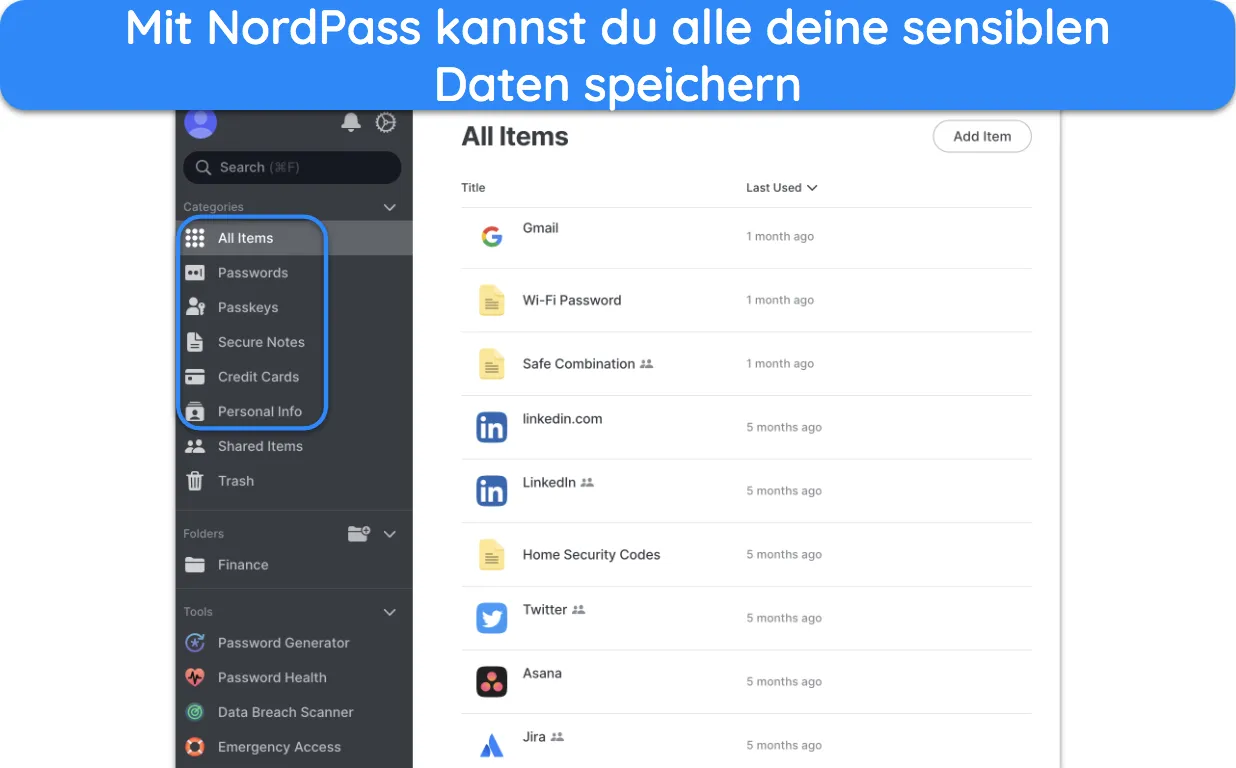Image resolution: width=1236 pixels, height=768 pixels.
Task: Click the All Items grid icon
Action: pyautogui.click(x=195, y=238)
